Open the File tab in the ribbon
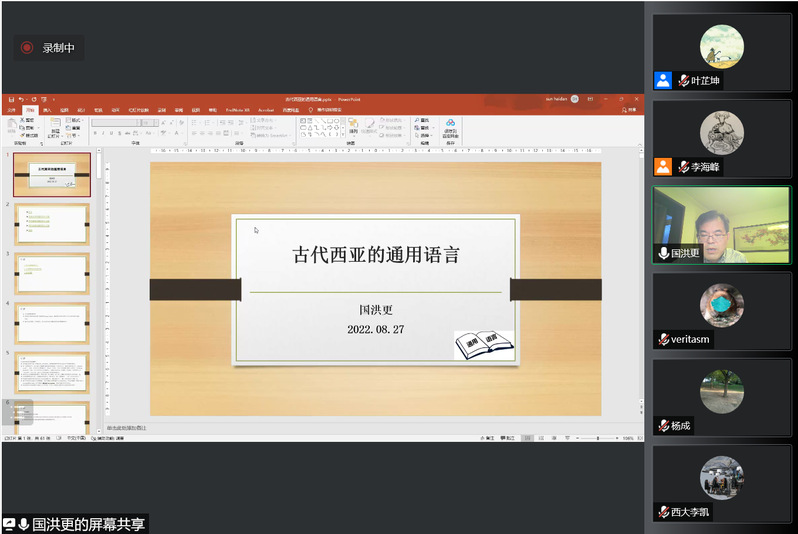 [x=11, y=109]
